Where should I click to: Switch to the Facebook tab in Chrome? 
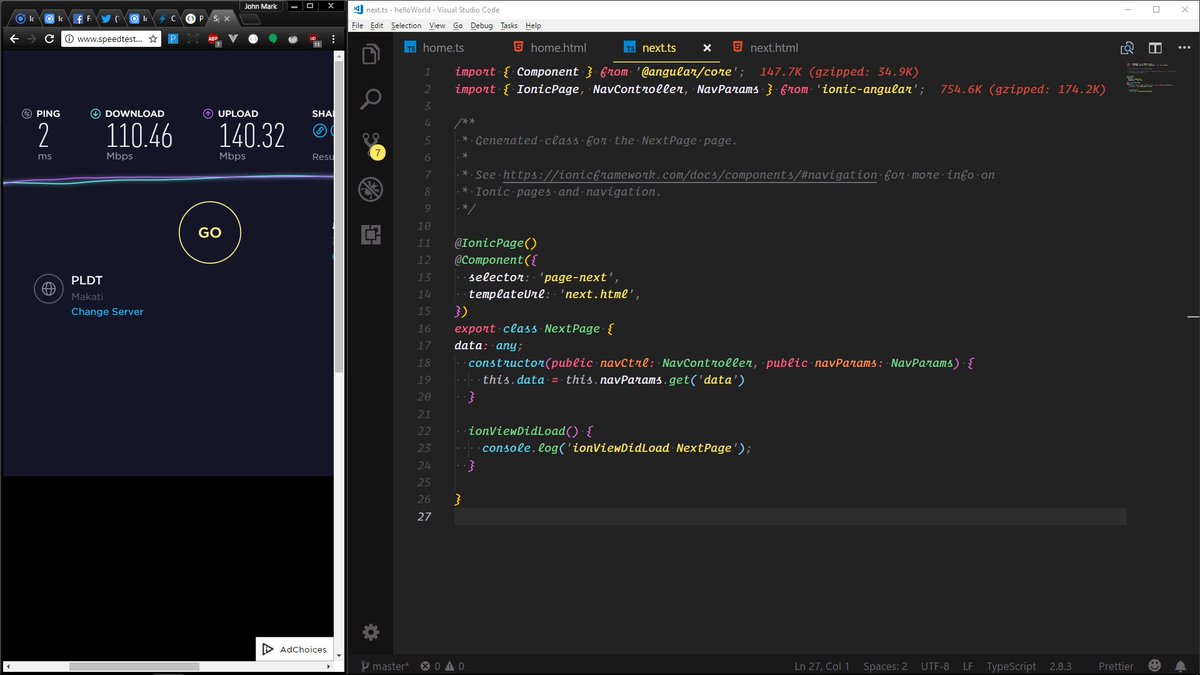point(83,19)
